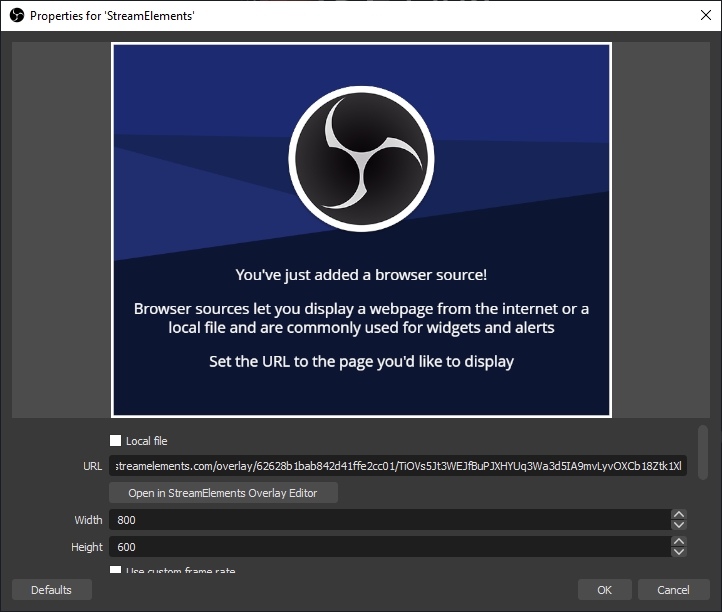Click 'You've just added a browser source!' text

pos(361,275)
